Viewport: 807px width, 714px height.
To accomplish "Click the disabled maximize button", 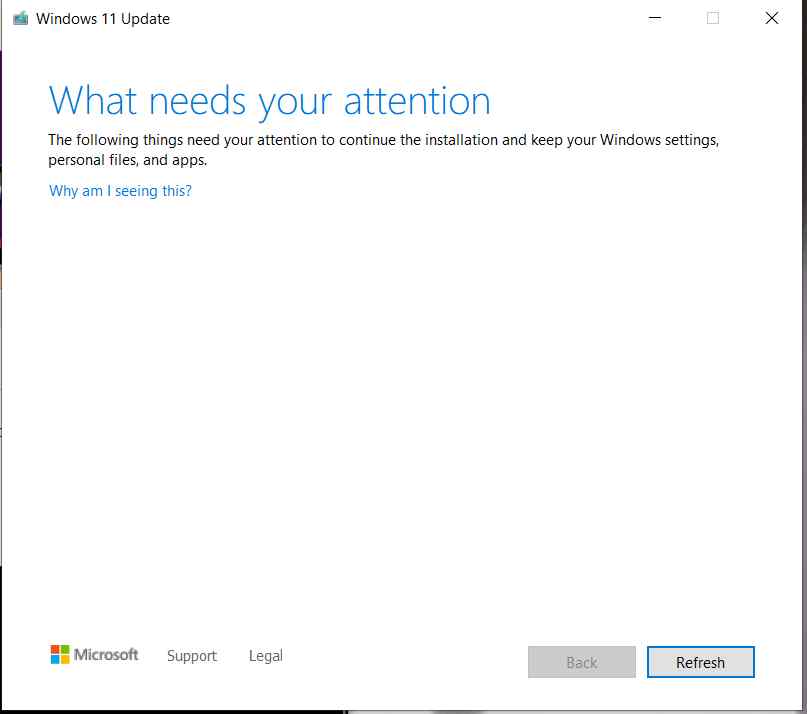I will [x=713, y=18].
